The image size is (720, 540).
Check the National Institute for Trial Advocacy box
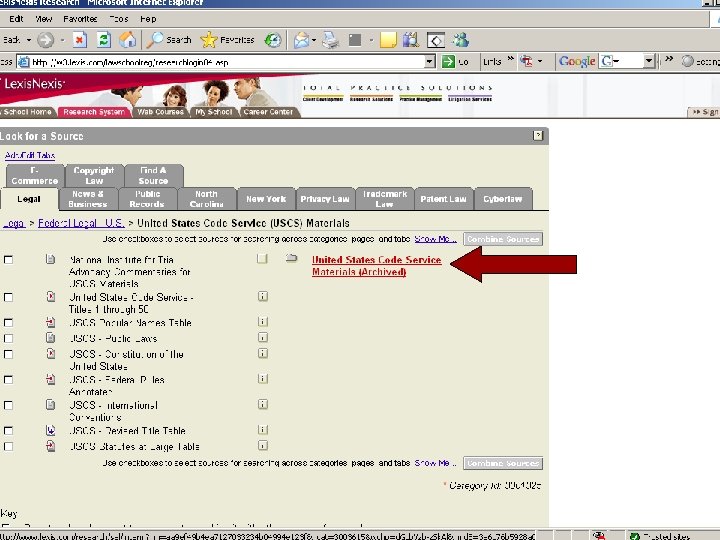tap(8, 260)
